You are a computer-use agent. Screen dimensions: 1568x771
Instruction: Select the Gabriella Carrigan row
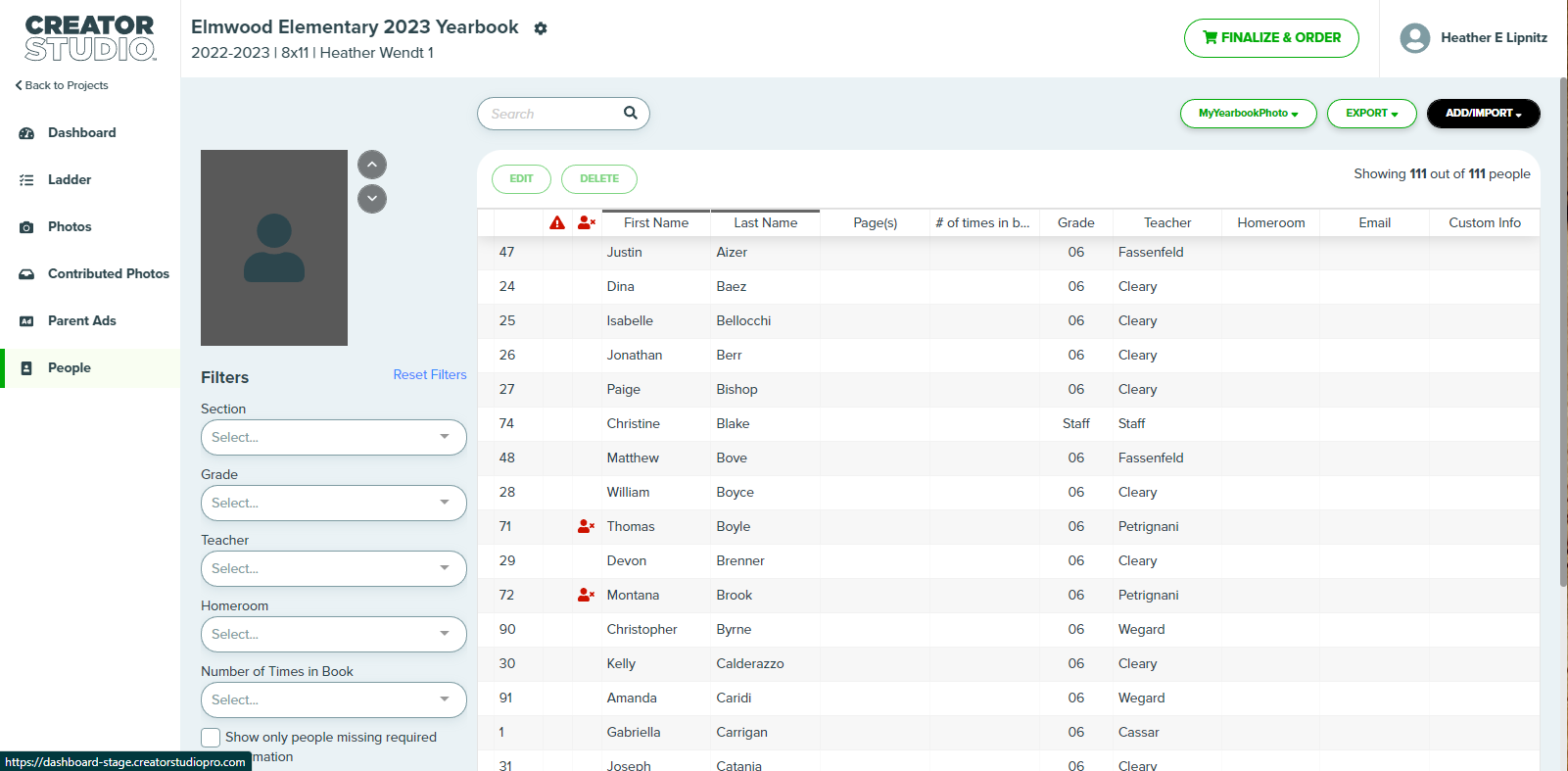click(x=1009, y=733)
